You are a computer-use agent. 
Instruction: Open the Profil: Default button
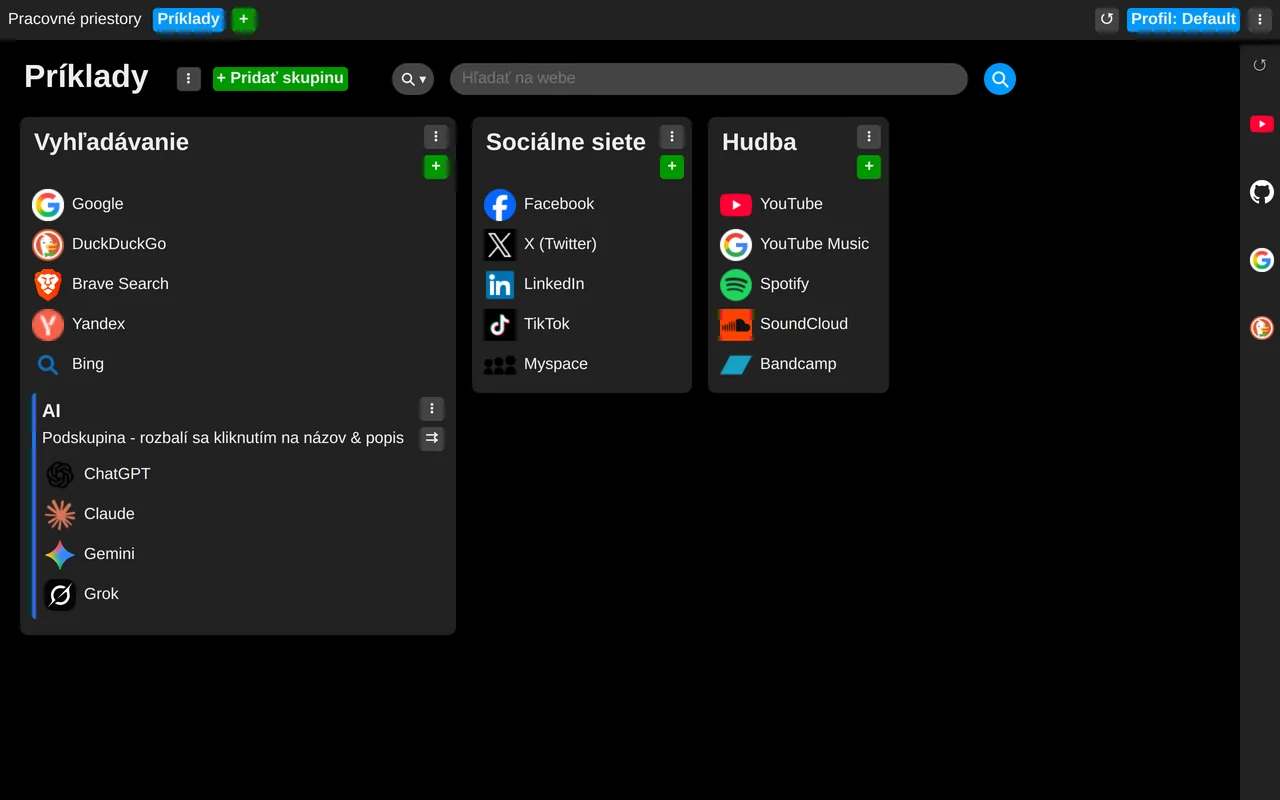1183,19
